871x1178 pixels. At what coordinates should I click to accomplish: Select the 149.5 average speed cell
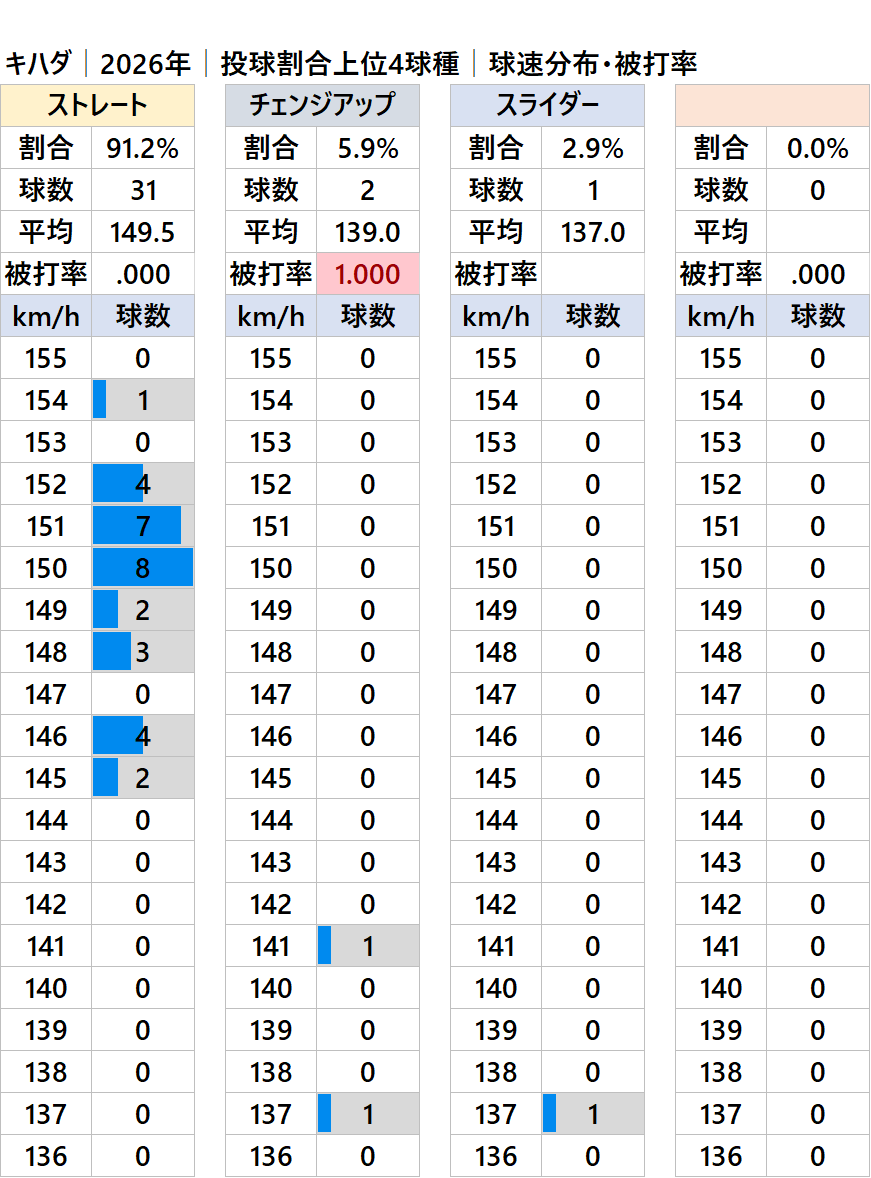tap(142, 232)
